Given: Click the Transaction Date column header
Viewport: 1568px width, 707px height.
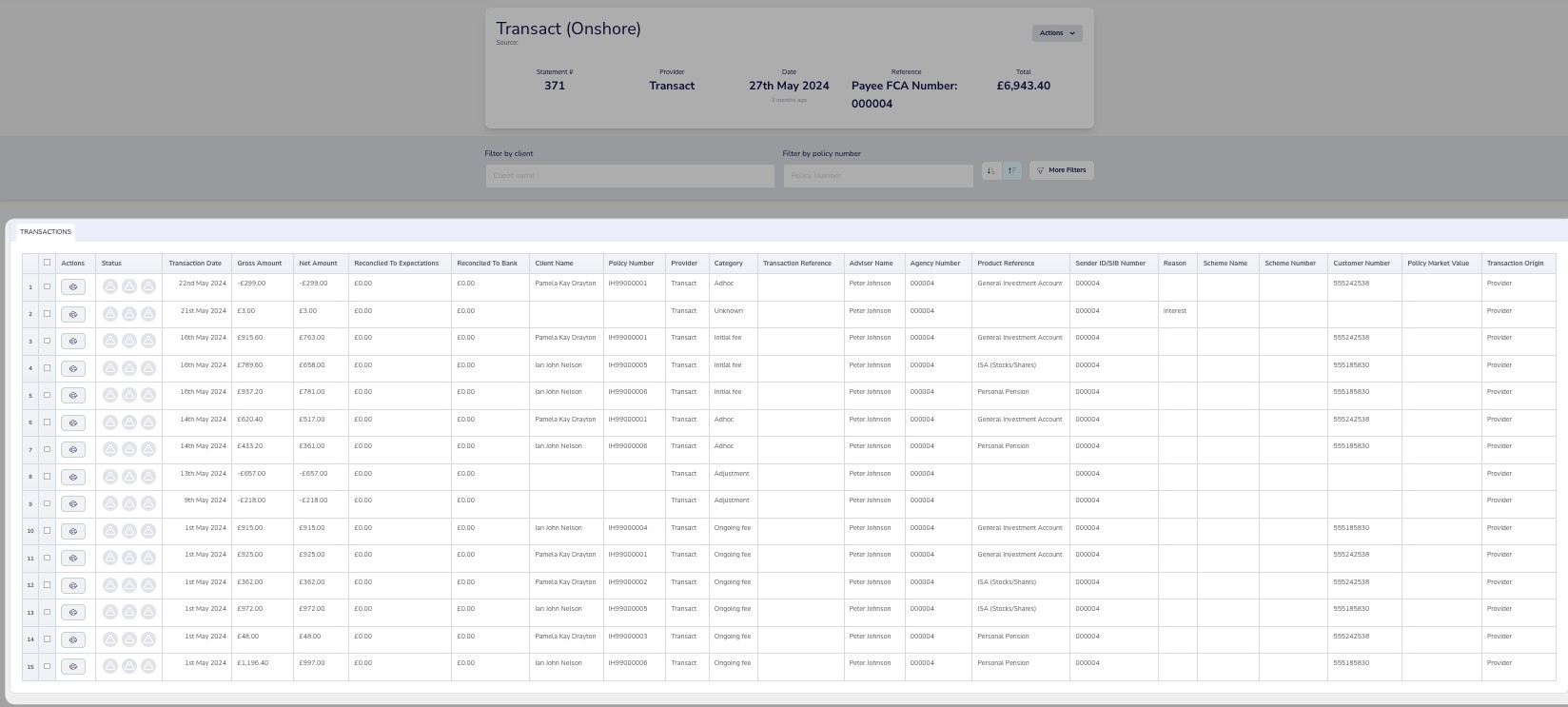Looking at the screenshot, I should 195,264.
